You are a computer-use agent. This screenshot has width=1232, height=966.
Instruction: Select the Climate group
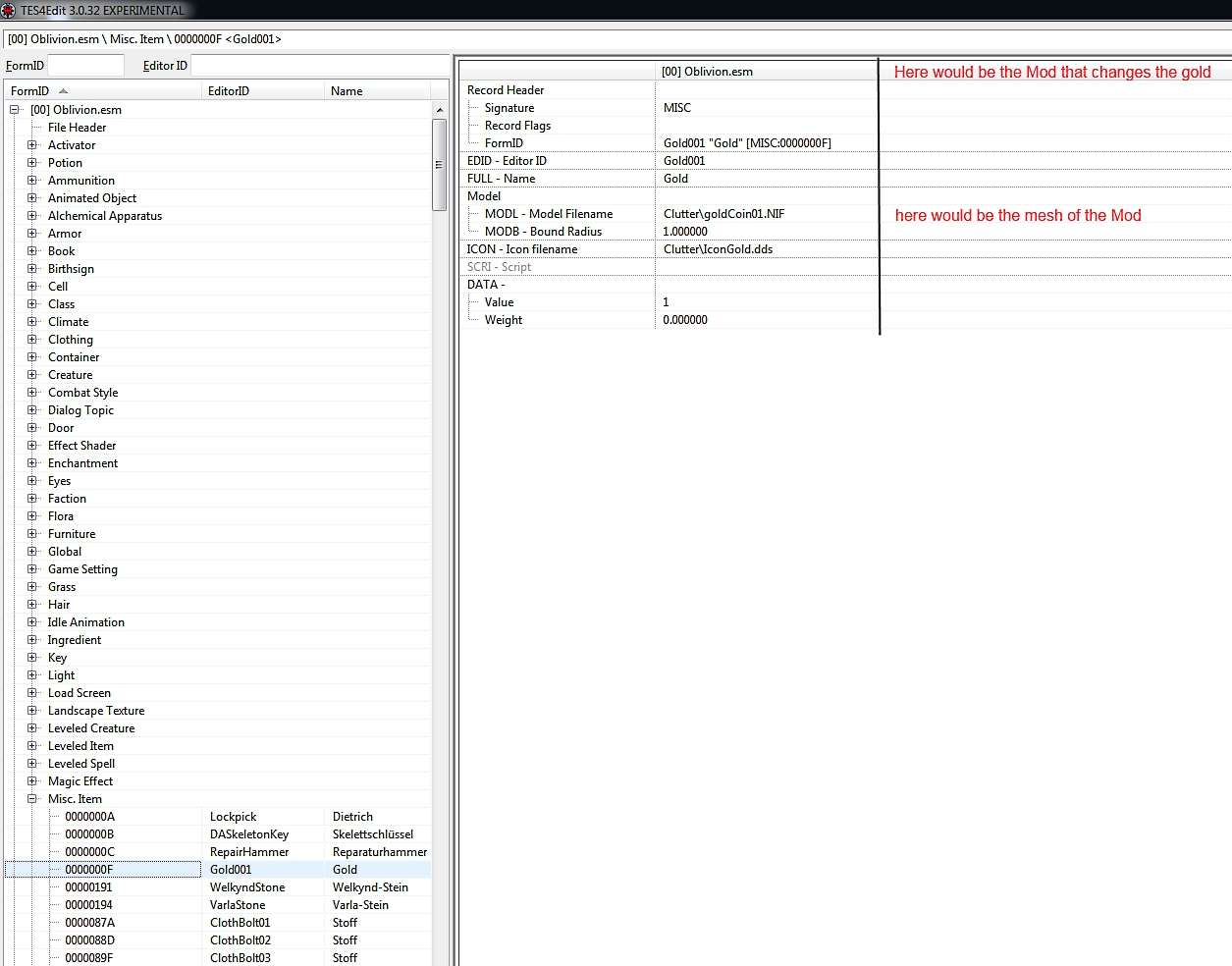68,322
